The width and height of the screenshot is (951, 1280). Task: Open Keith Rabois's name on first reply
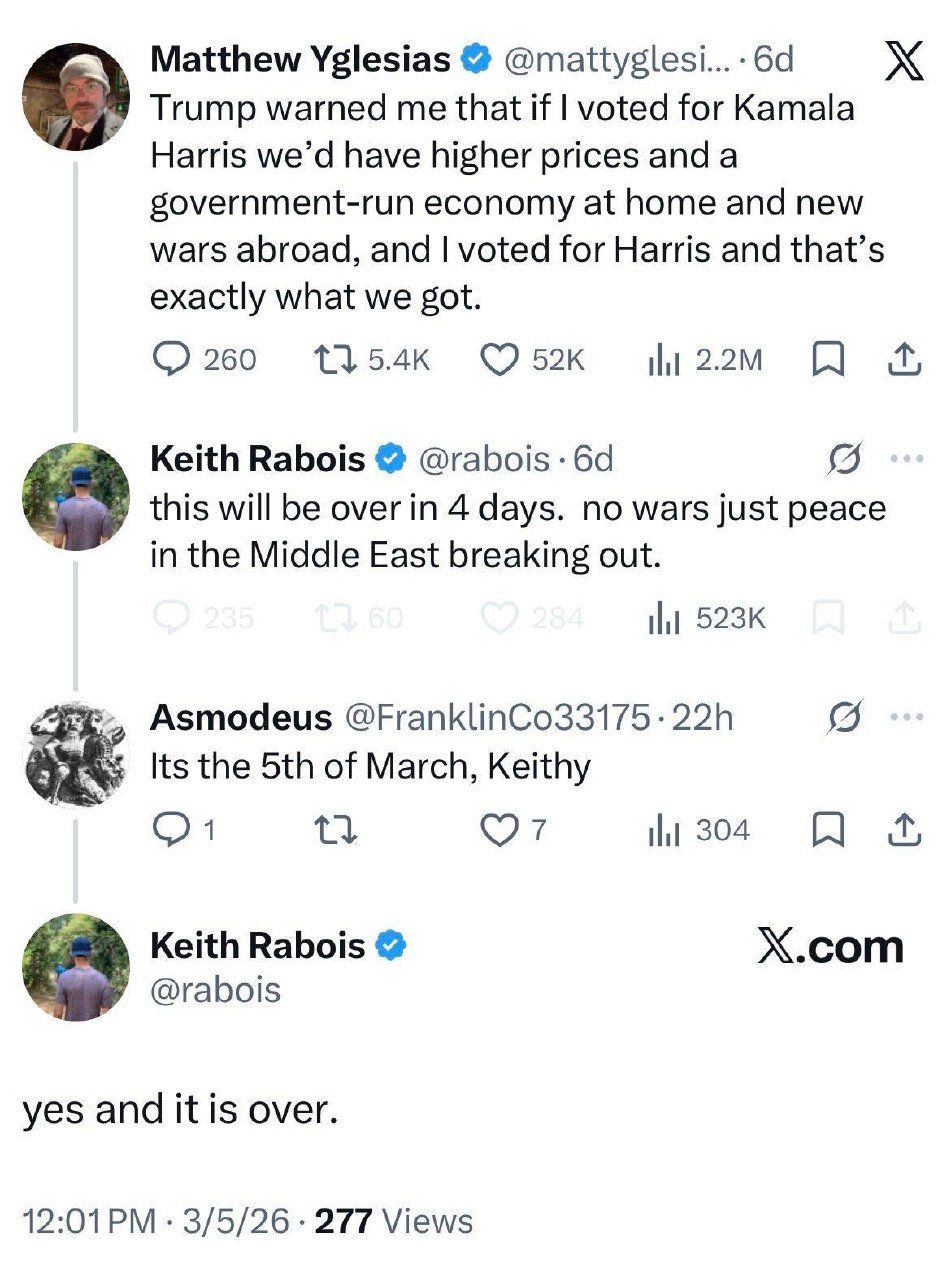click(x=257, y=459)
